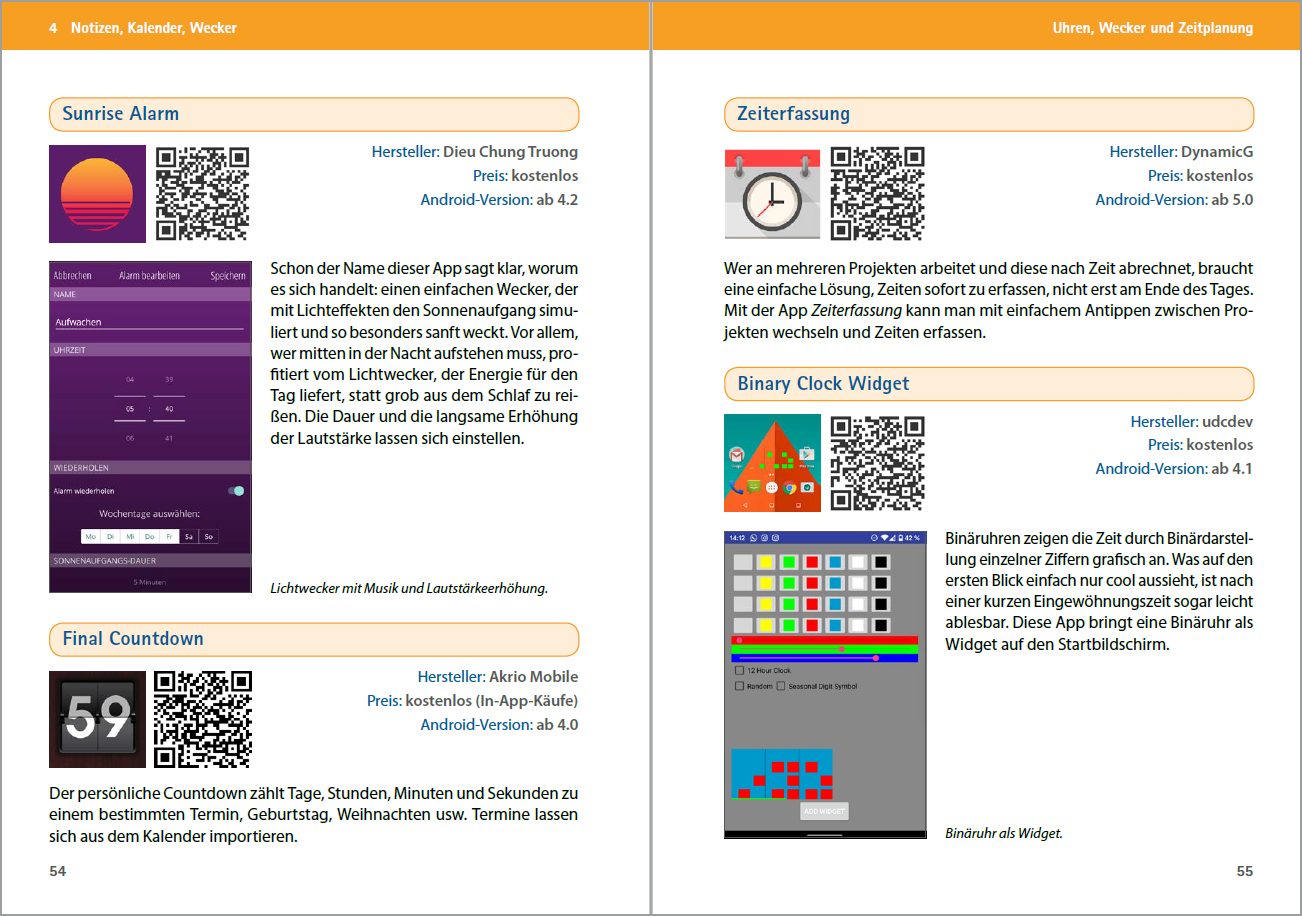Click the Wi-Fi icon in the Binary Clock screenshot status bar
This screenshot has height=916, width=1302.
(x=884, y=538)
